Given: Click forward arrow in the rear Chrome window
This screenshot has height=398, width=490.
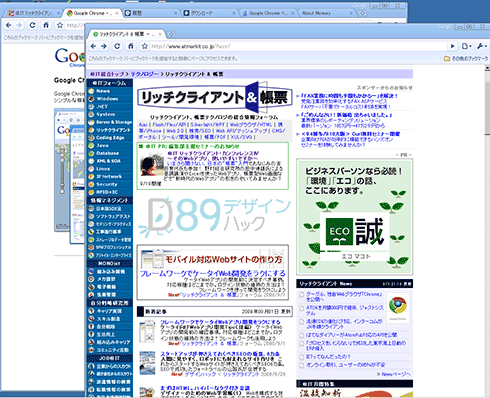Looking at the screenshot, I should click(19, 25).
